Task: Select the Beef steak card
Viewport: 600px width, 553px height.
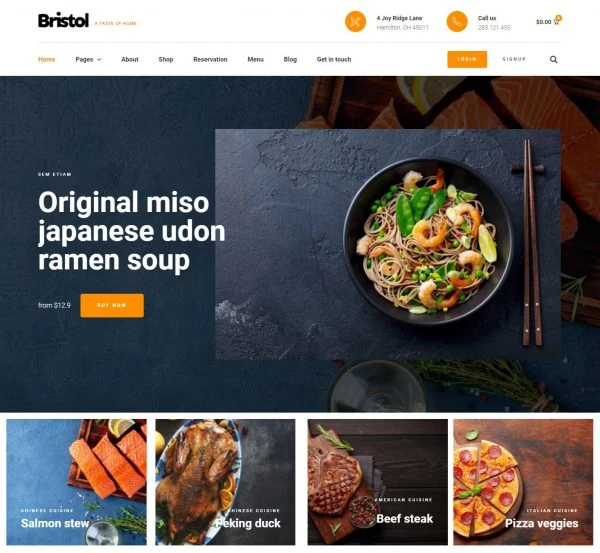Action: pyautogui.click(x=377, y=482)
